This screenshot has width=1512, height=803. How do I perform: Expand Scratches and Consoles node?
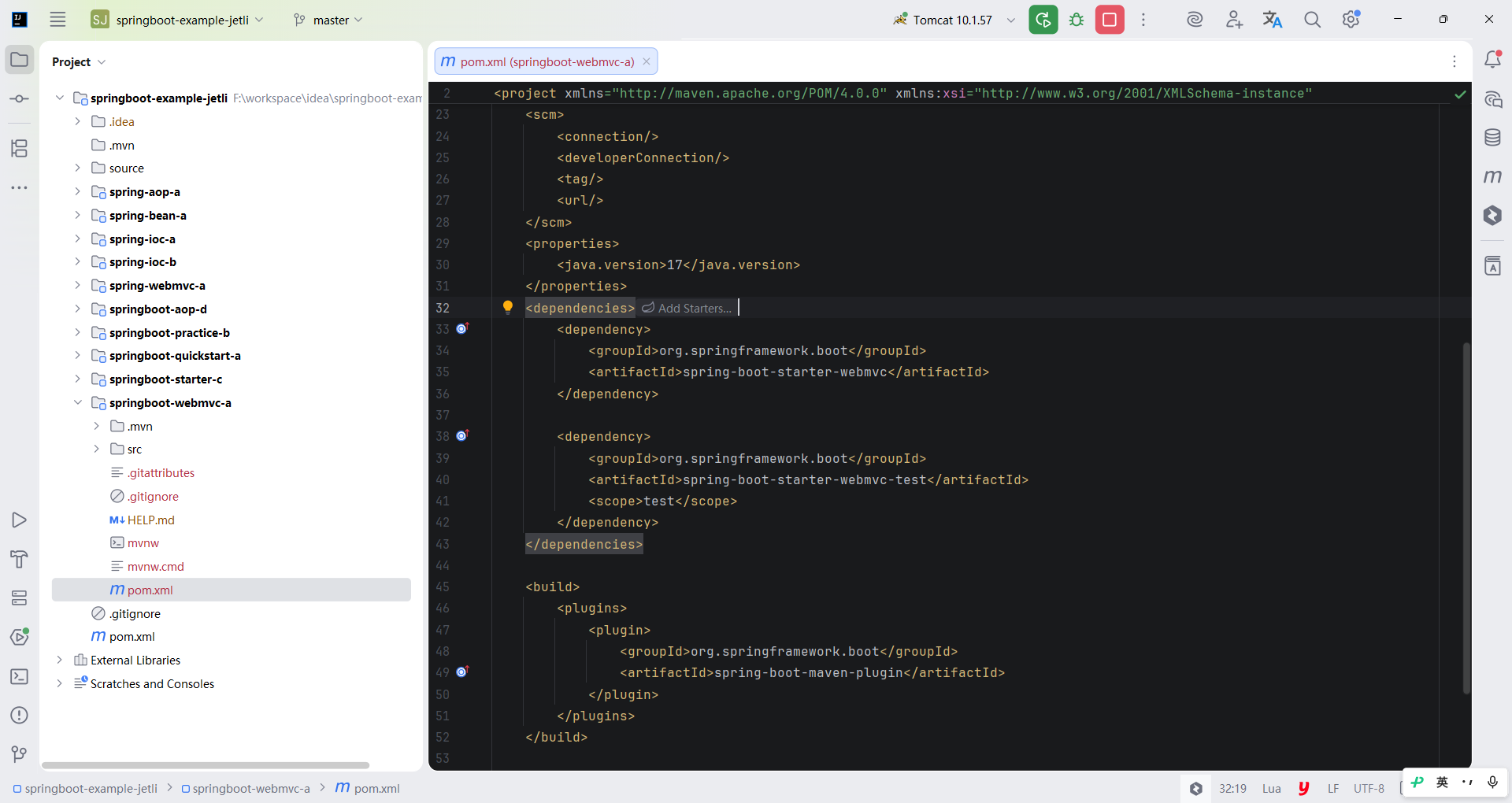(x=59, y=683)
